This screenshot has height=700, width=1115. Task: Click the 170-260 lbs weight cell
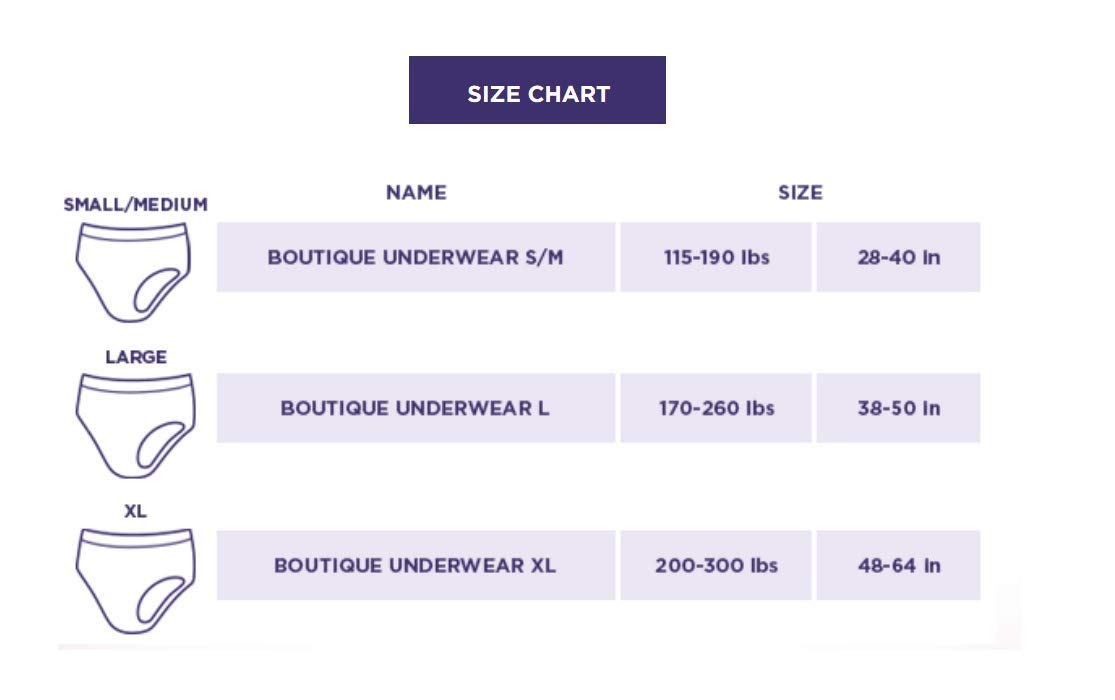tap(716, 408)
